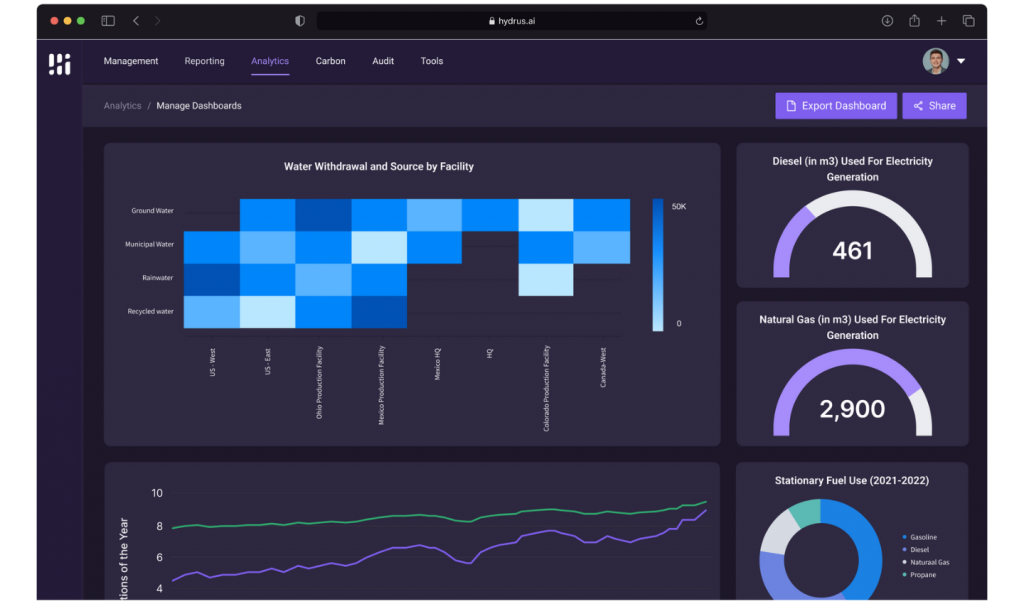Click the Export Dashboard button

[x=836, y=106]
